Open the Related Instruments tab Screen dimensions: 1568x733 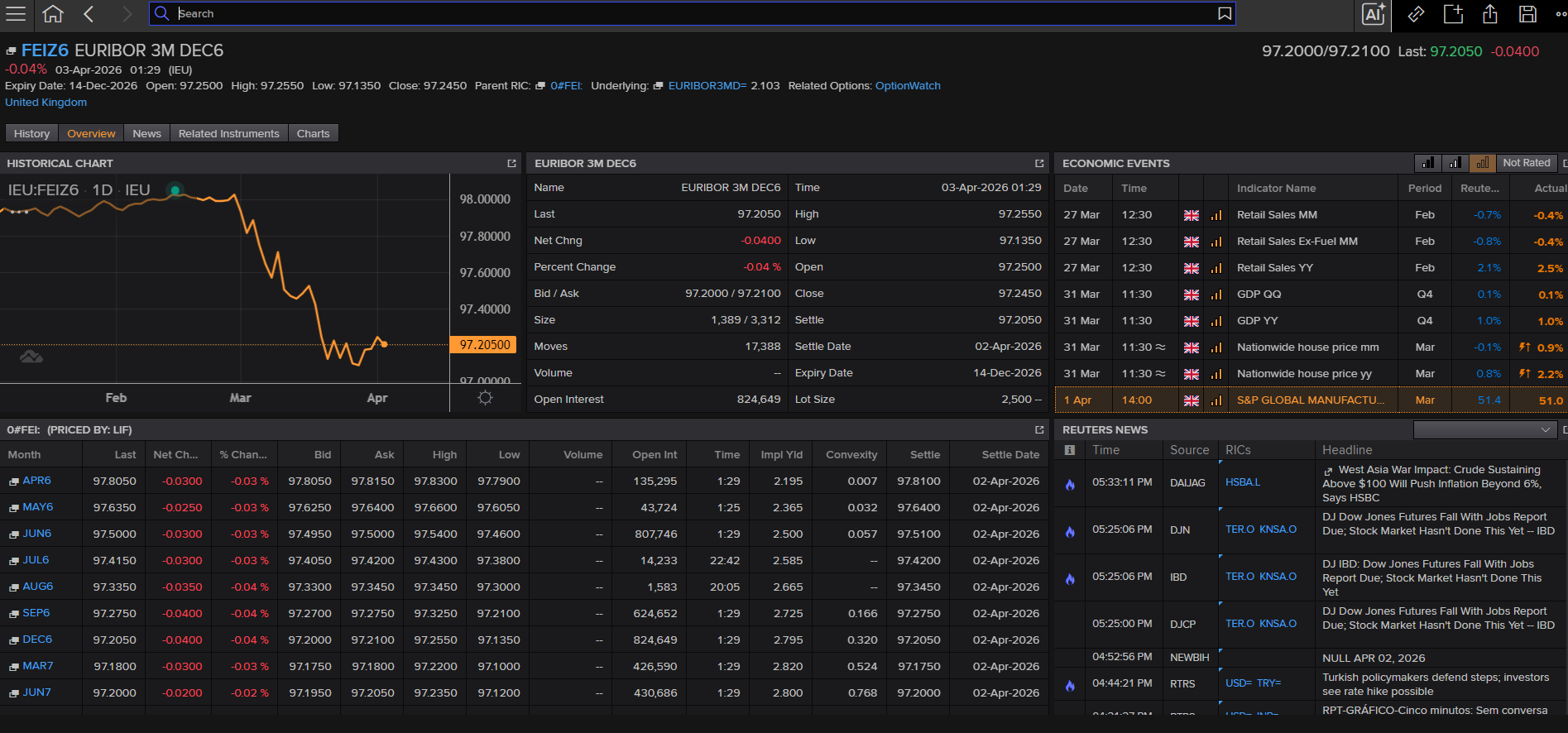[229, 133]
